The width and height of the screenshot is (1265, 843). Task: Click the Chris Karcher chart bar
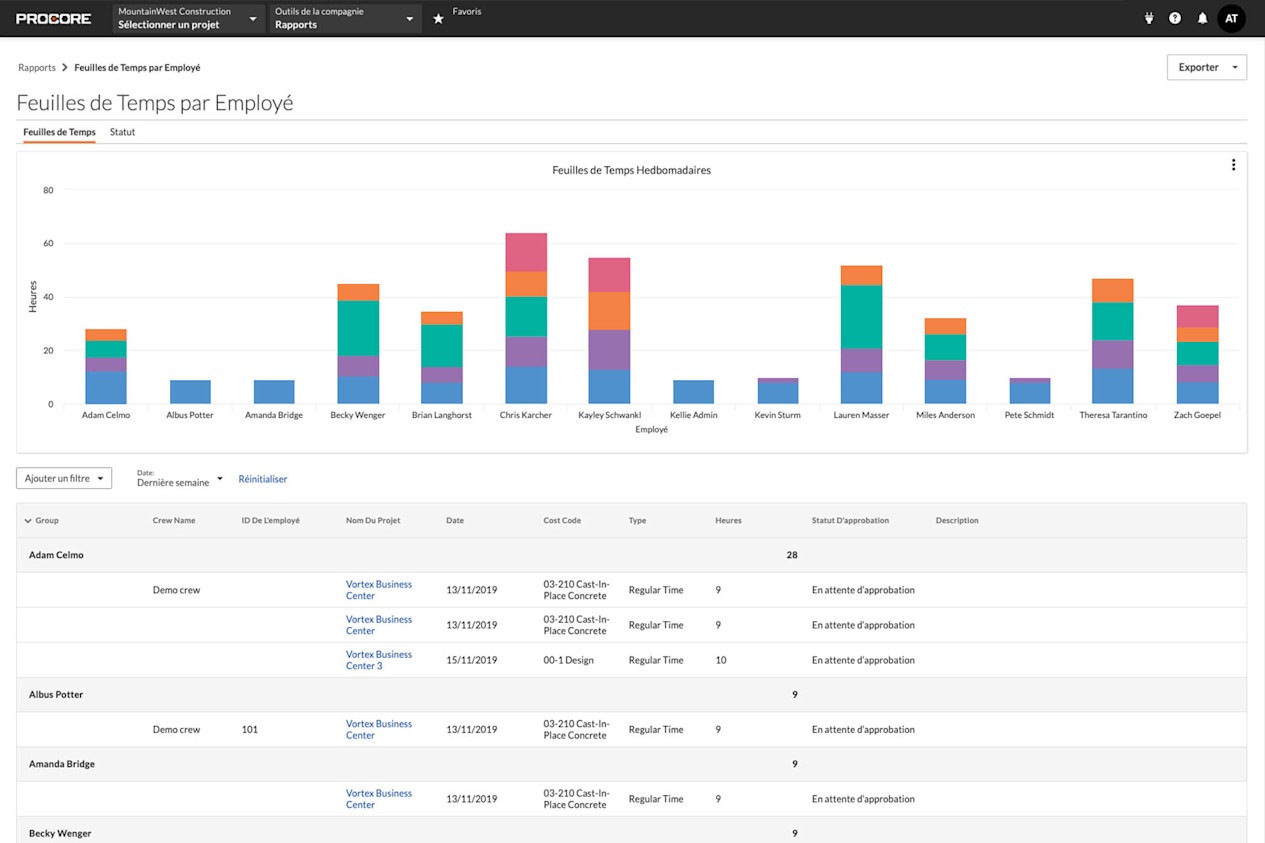(x=526, y=319)
